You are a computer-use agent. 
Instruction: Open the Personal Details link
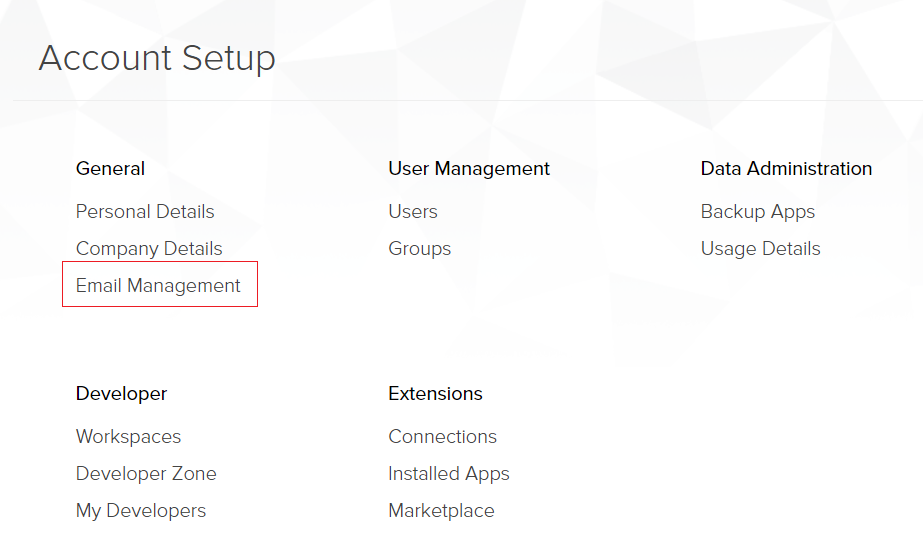pos(145,211)
